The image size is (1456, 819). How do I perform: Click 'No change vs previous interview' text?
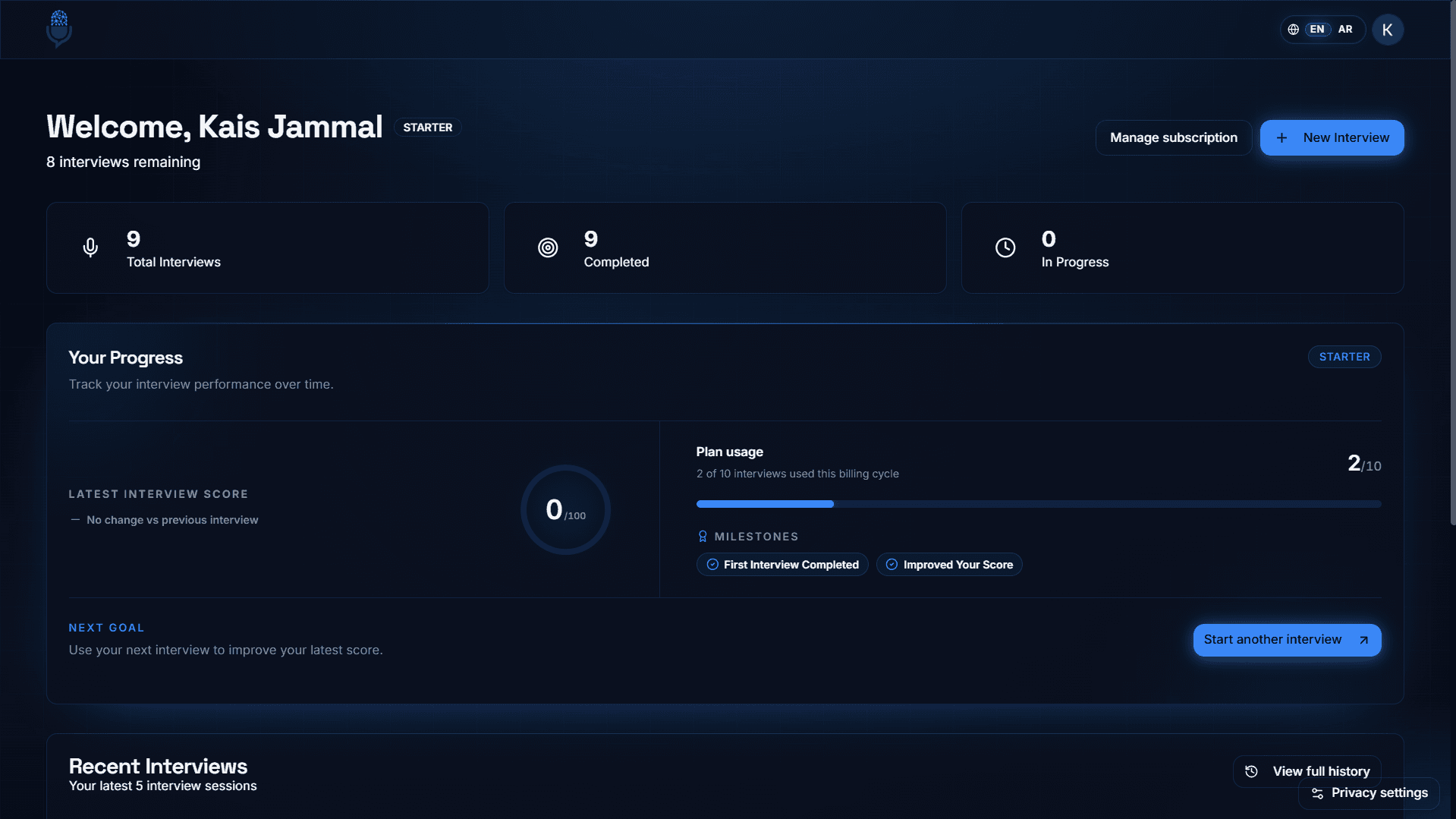coord(172,520)
